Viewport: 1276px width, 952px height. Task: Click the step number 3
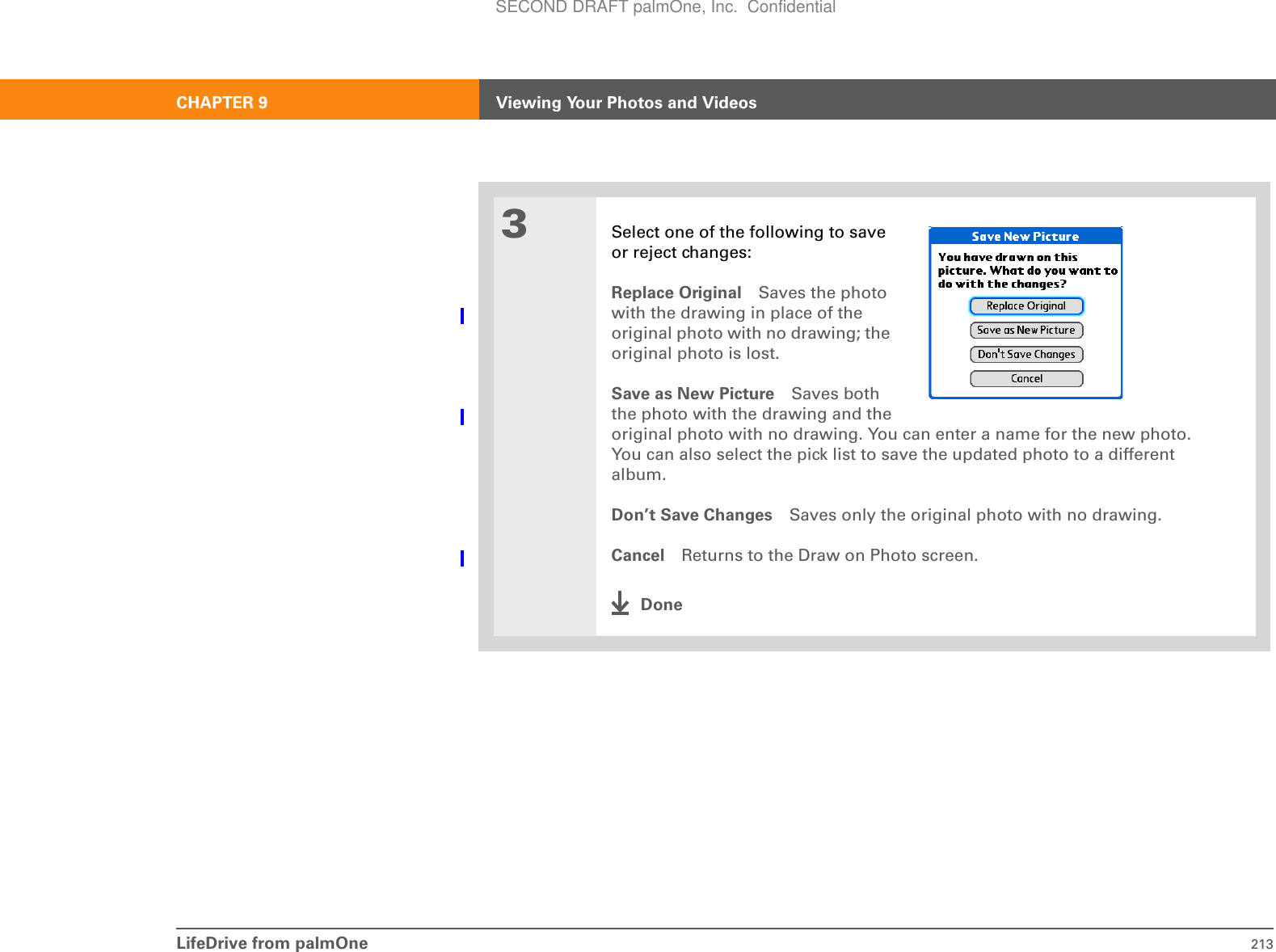(x=514, y=224)
